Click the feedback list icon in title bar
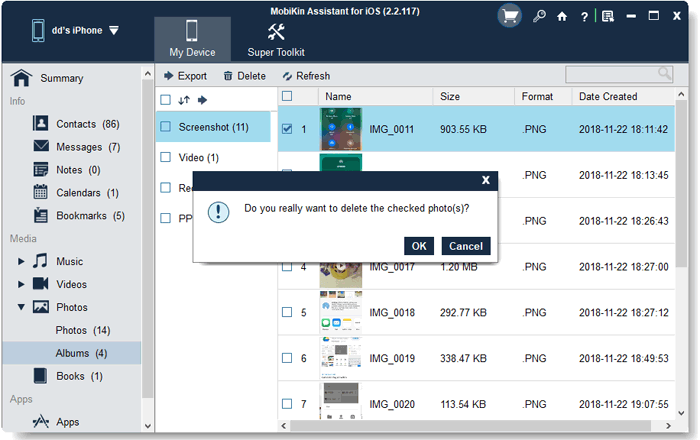The image size is (700, 440). pos(608,17)
